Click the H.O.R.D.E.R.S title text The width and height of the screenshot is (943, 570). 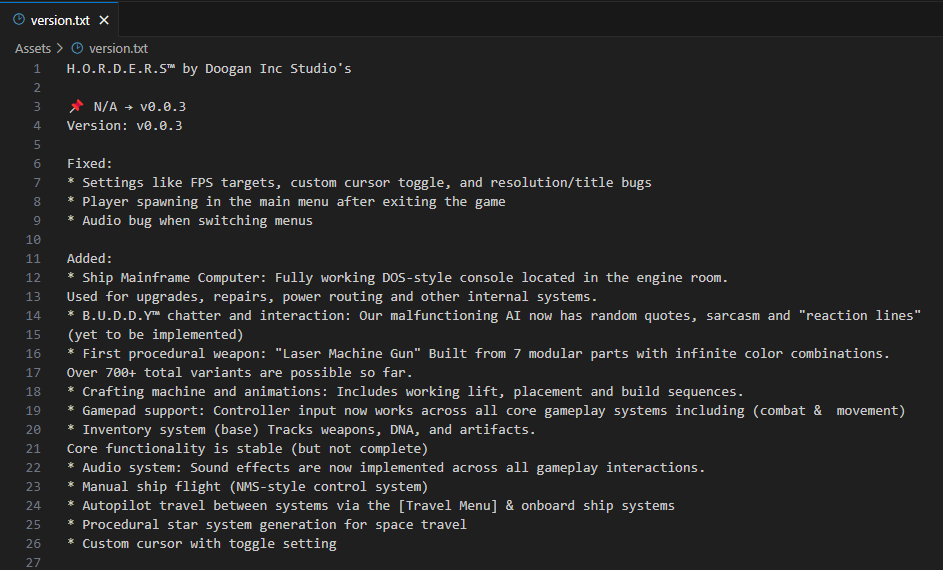[120, 69]
